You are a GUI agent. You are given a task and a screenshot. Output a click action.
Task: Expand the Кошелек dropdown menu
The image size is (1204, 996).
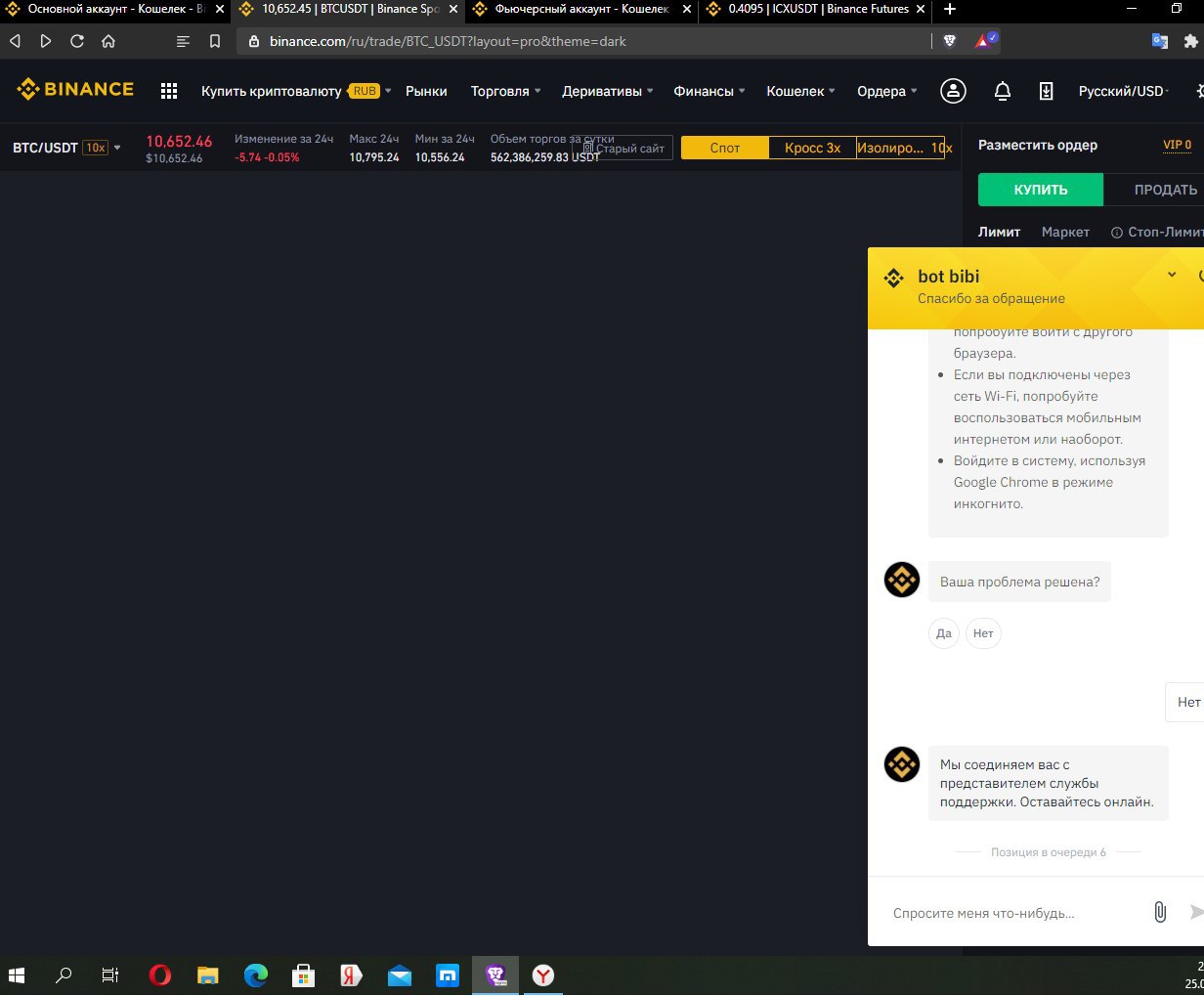[800, 91]
